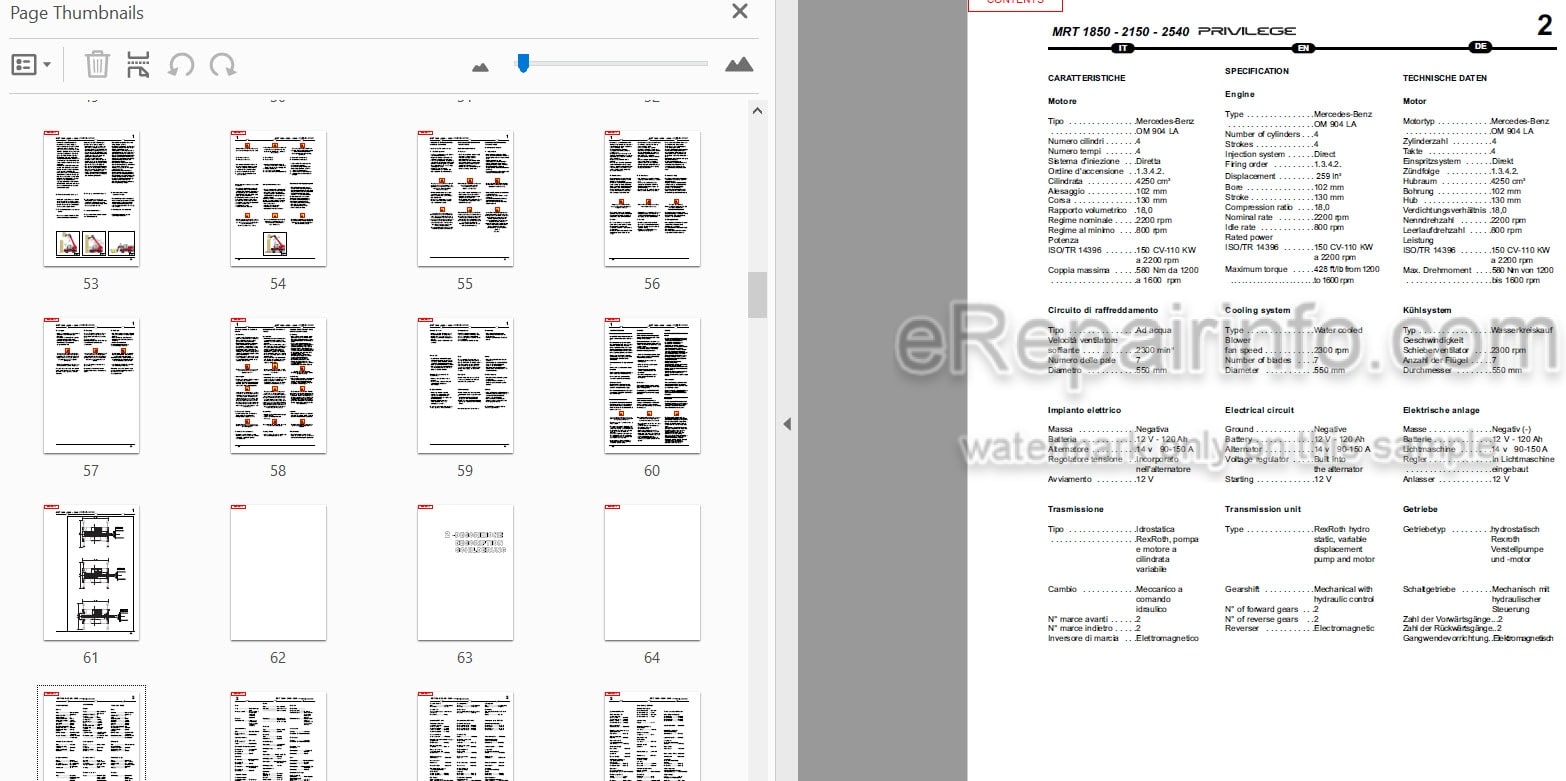Select page 59 thumbnail
The width and height of the screenshot is (1566, 781).
pyautogui.click(x=465, y=385)
